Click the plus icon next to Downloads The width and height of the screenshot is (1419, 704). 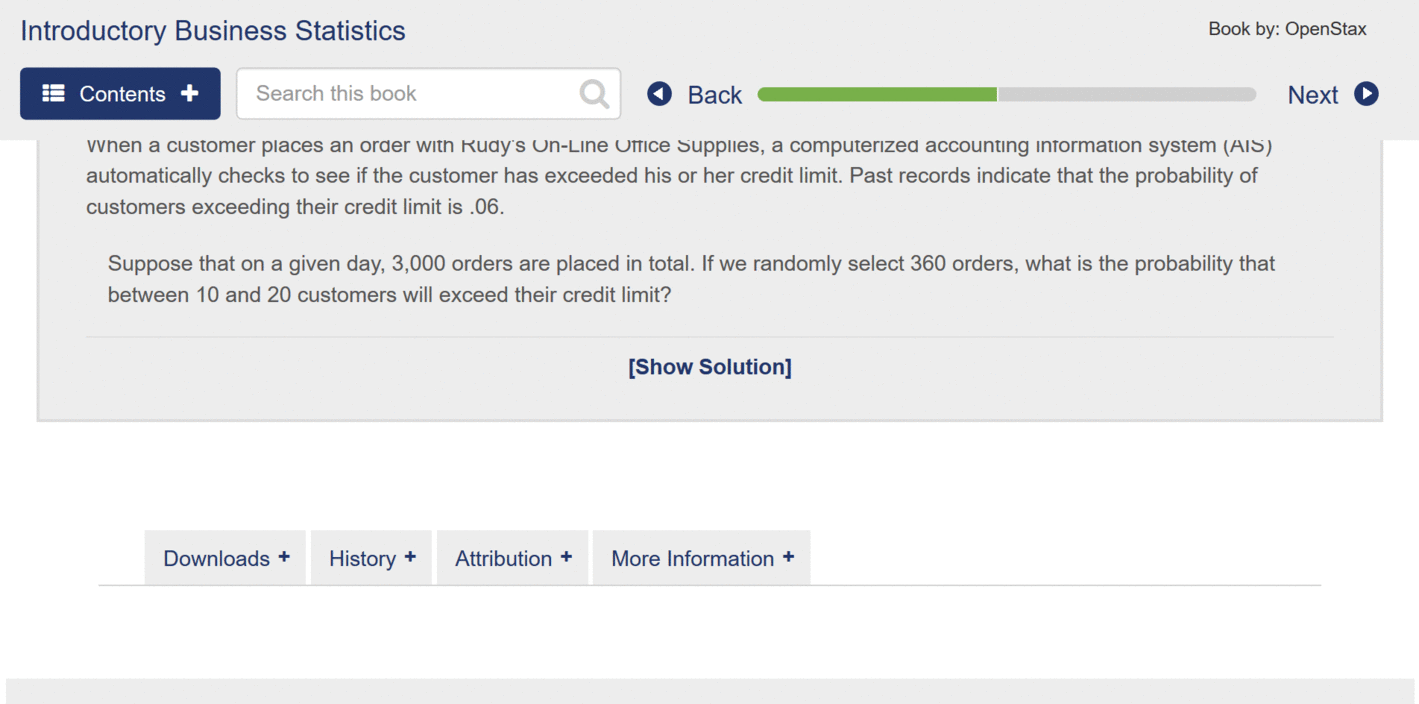pos(284,558)
